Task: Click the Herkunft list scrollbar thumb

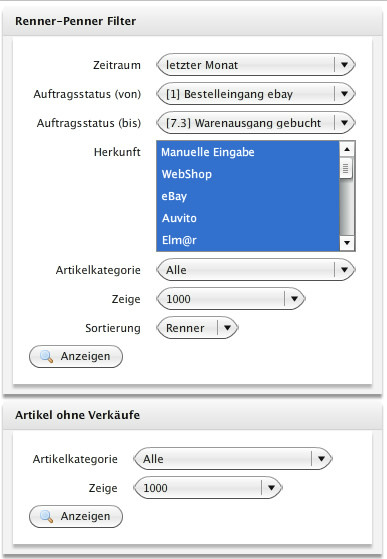Action: pos(345,168)
